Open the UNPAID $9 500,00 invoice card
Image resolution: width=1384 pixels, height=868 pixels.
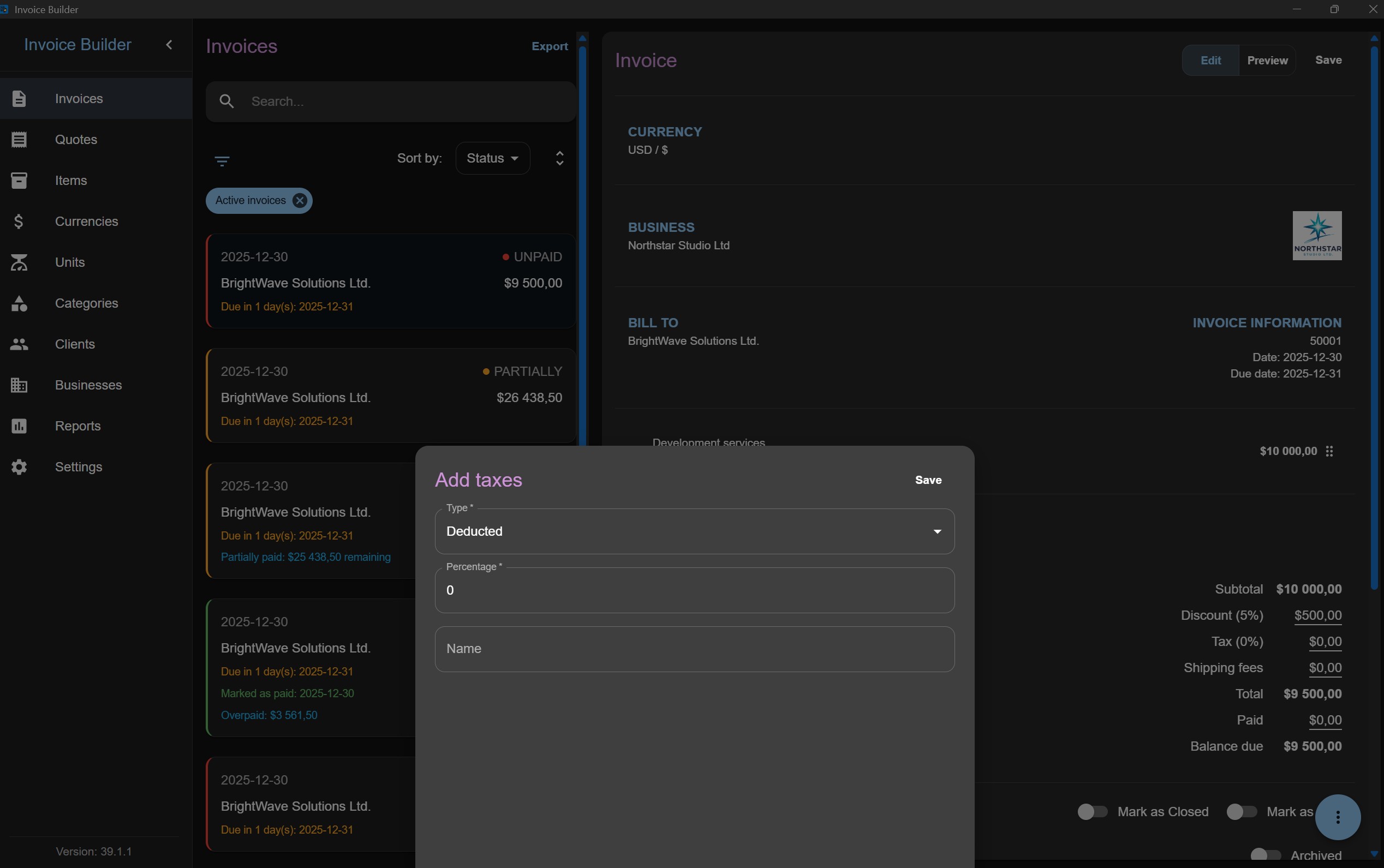(391, 282)
